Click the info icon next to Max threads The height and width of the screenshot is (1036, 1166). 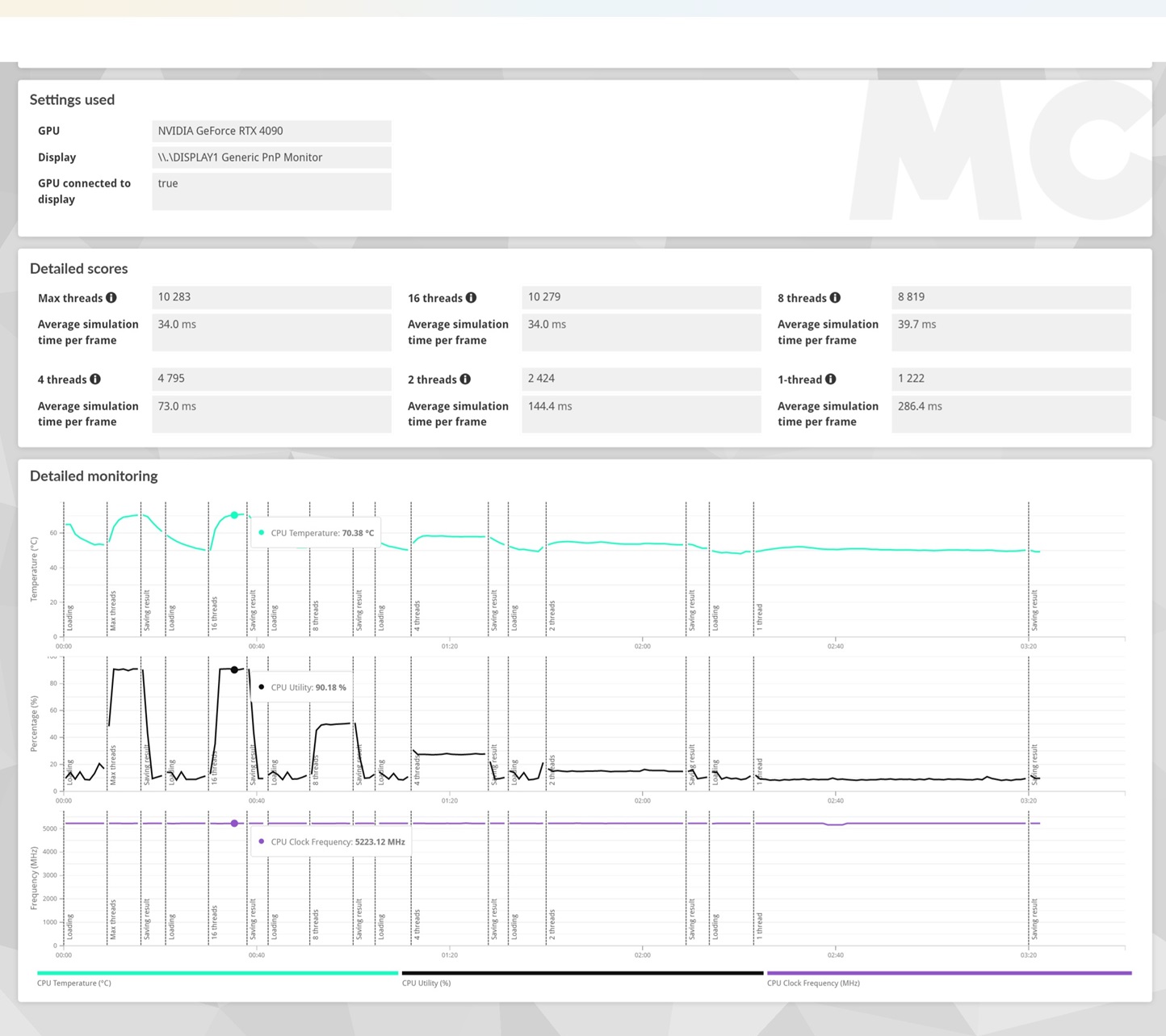(x=111, y=298)
